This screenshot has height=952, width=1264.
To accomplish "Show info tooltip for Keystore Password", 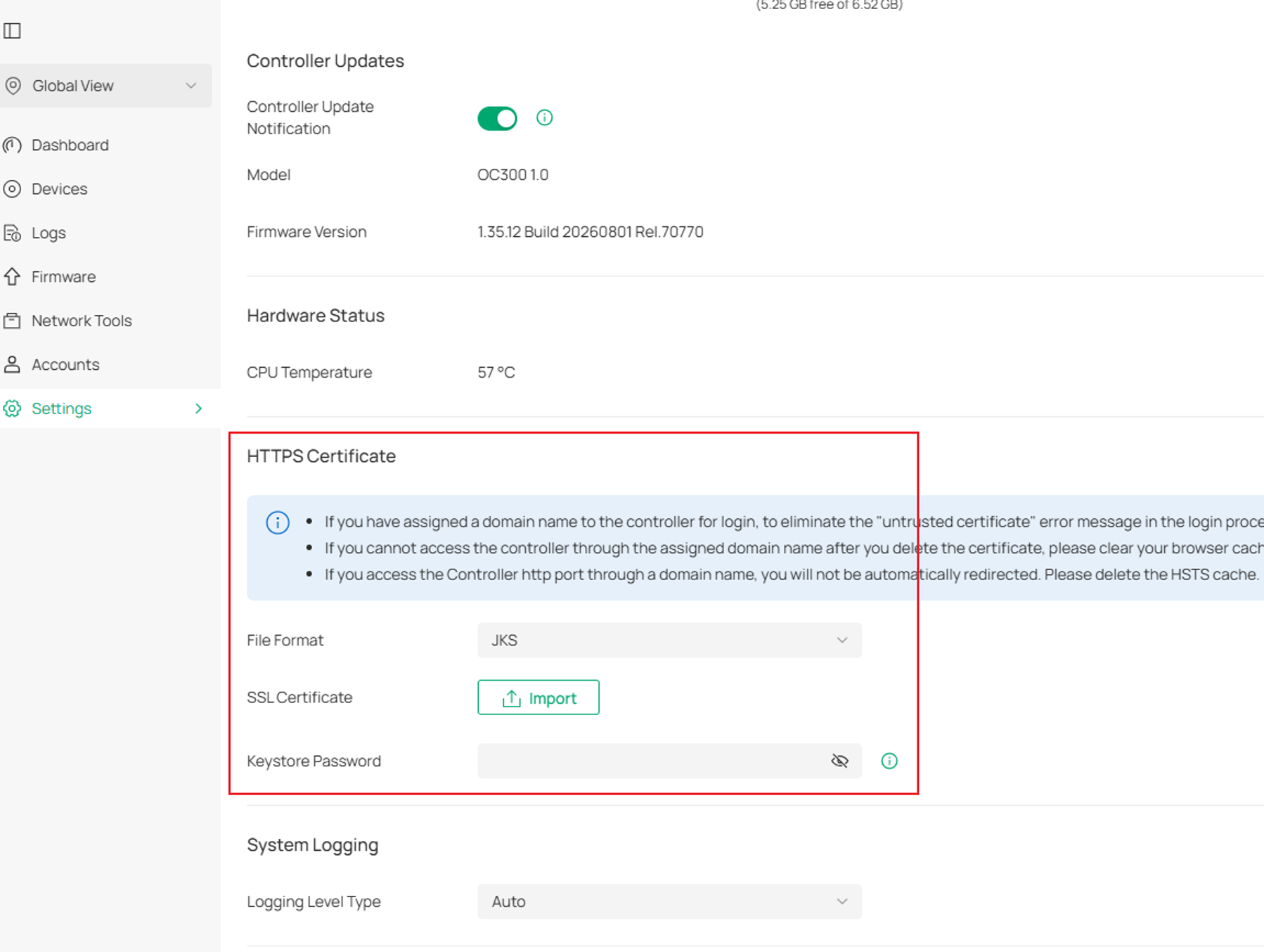I will 889,761.
